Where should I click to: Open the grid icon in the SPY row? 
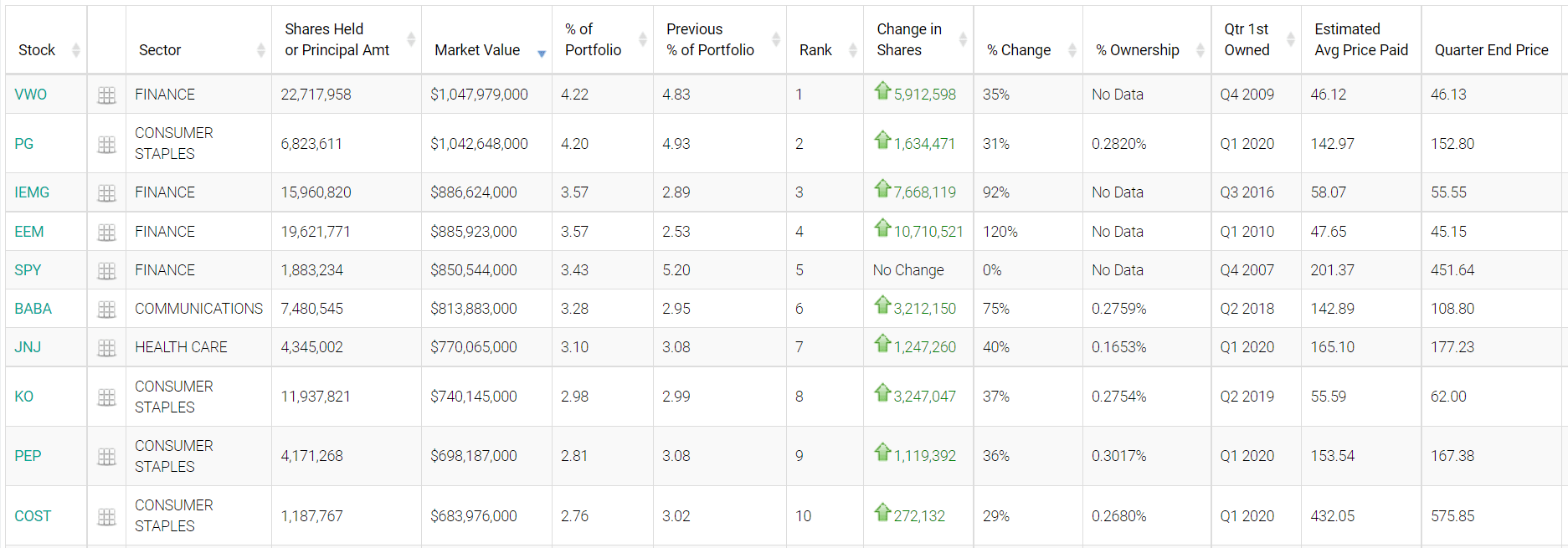106,271
